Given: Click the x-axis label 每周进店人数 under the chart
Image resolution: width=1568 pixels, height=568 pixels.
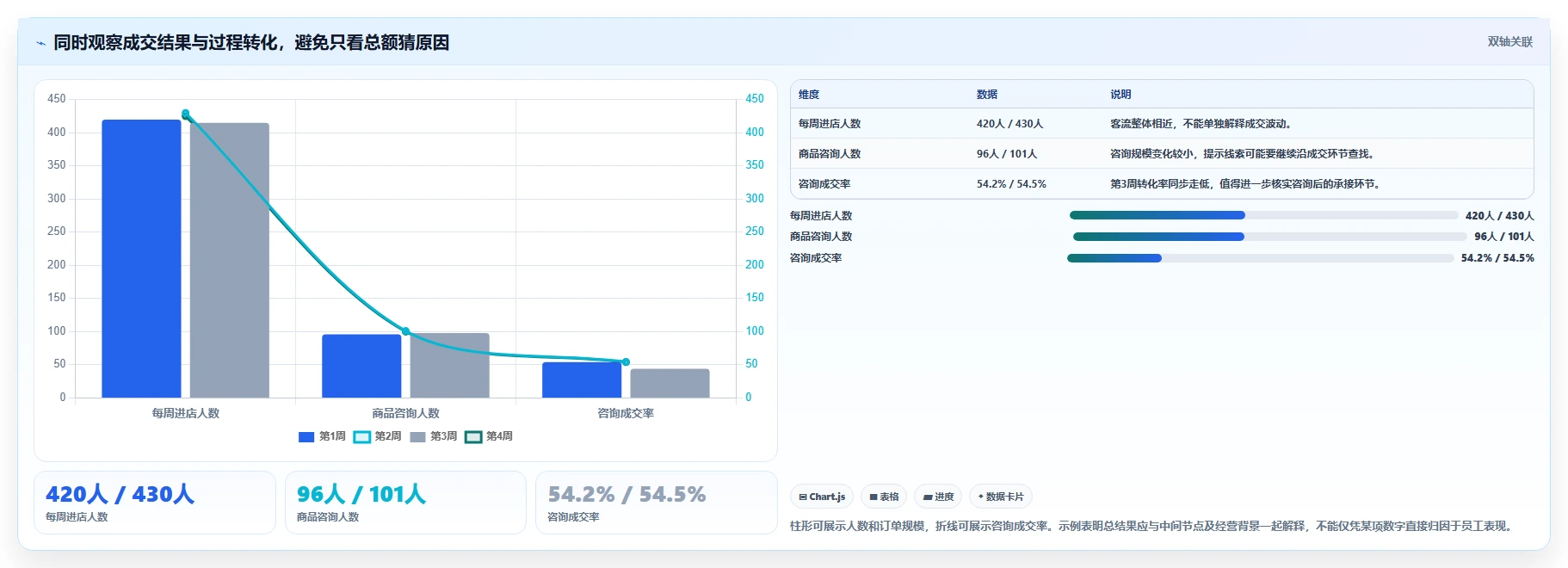Looking at the screenshot, I should click(x=185, y=413).
